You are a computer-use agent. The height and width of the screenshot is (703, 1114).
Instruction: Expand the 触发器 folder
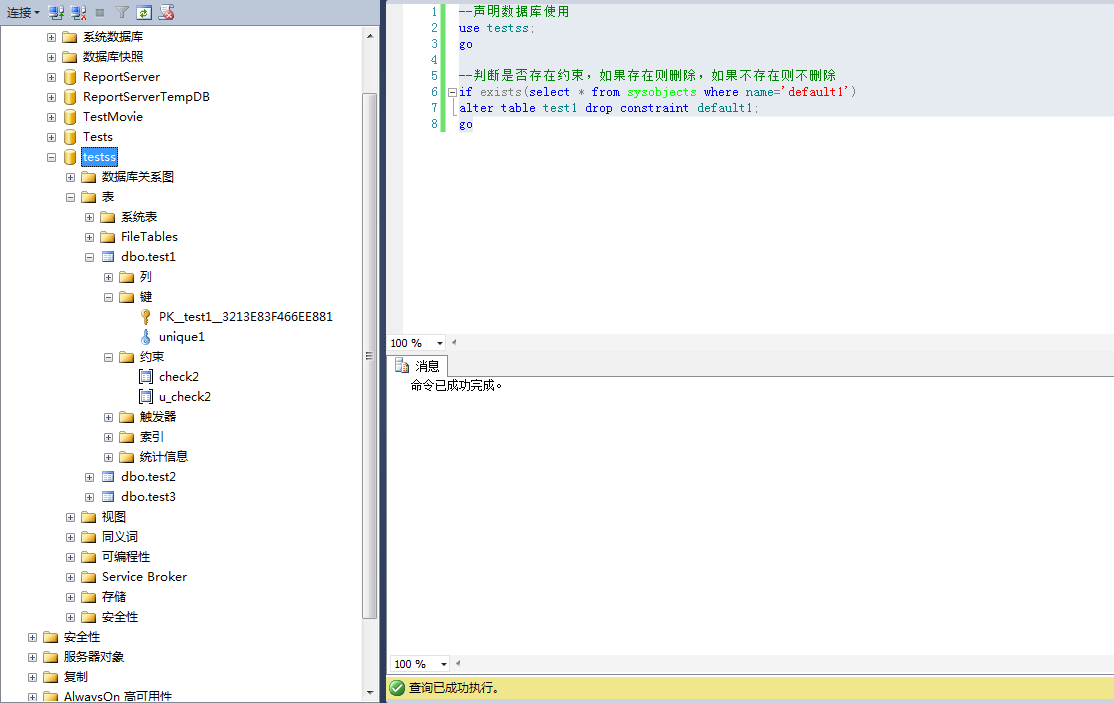pos(109,417)
